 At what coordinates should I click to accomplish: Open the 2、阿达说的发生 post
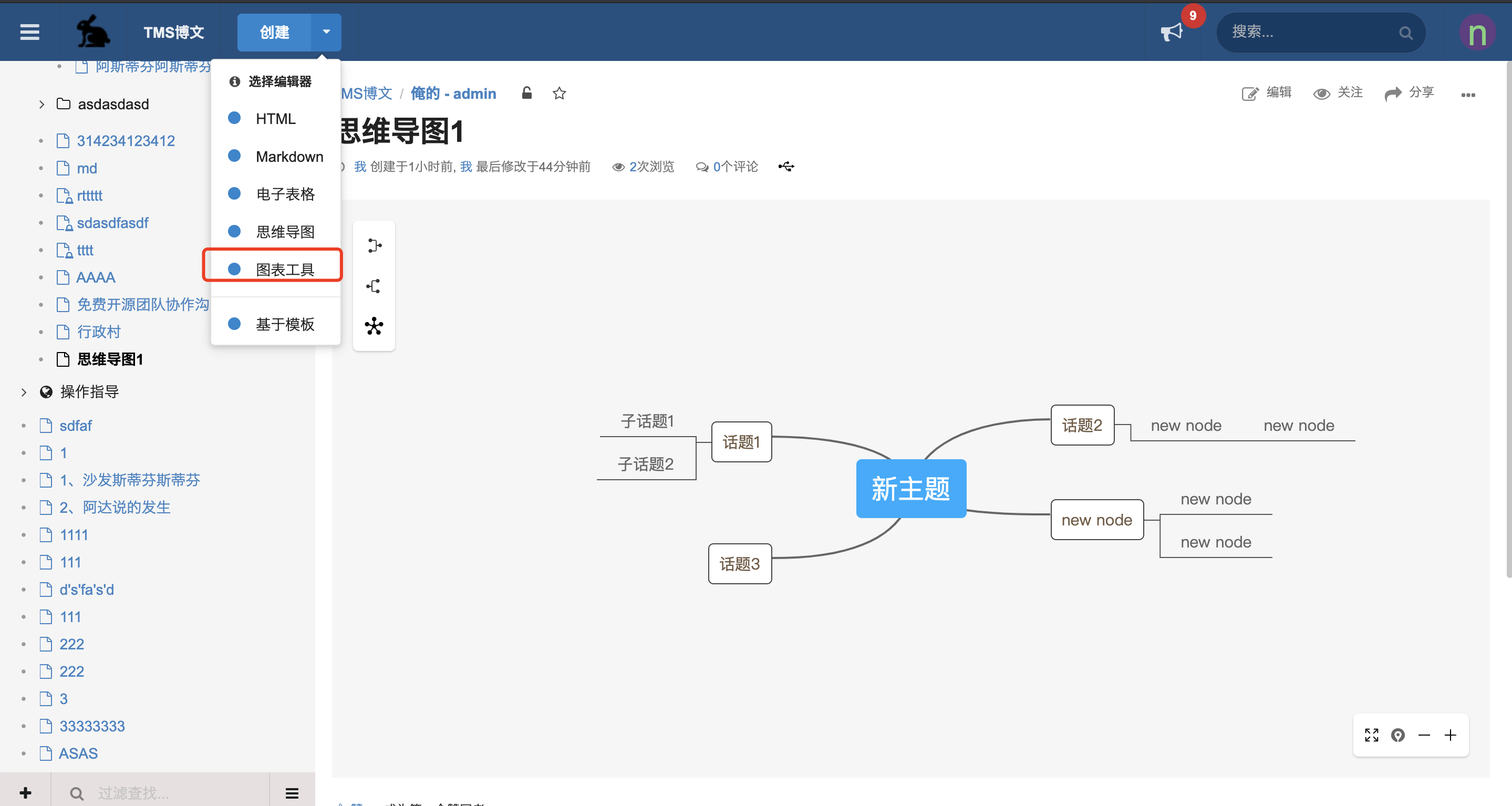tap(115, 507)
